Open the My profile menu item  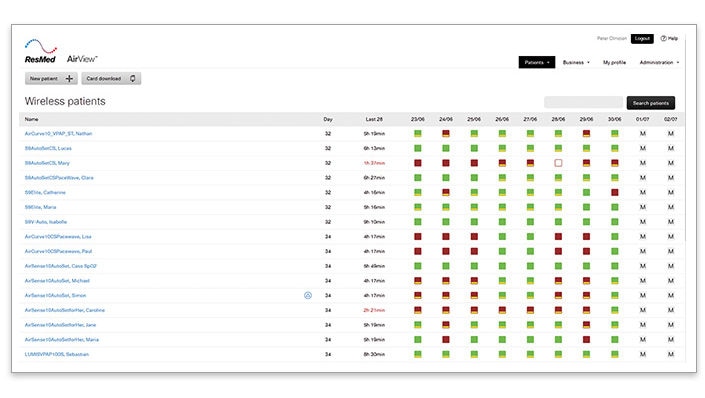click(614, 63)
